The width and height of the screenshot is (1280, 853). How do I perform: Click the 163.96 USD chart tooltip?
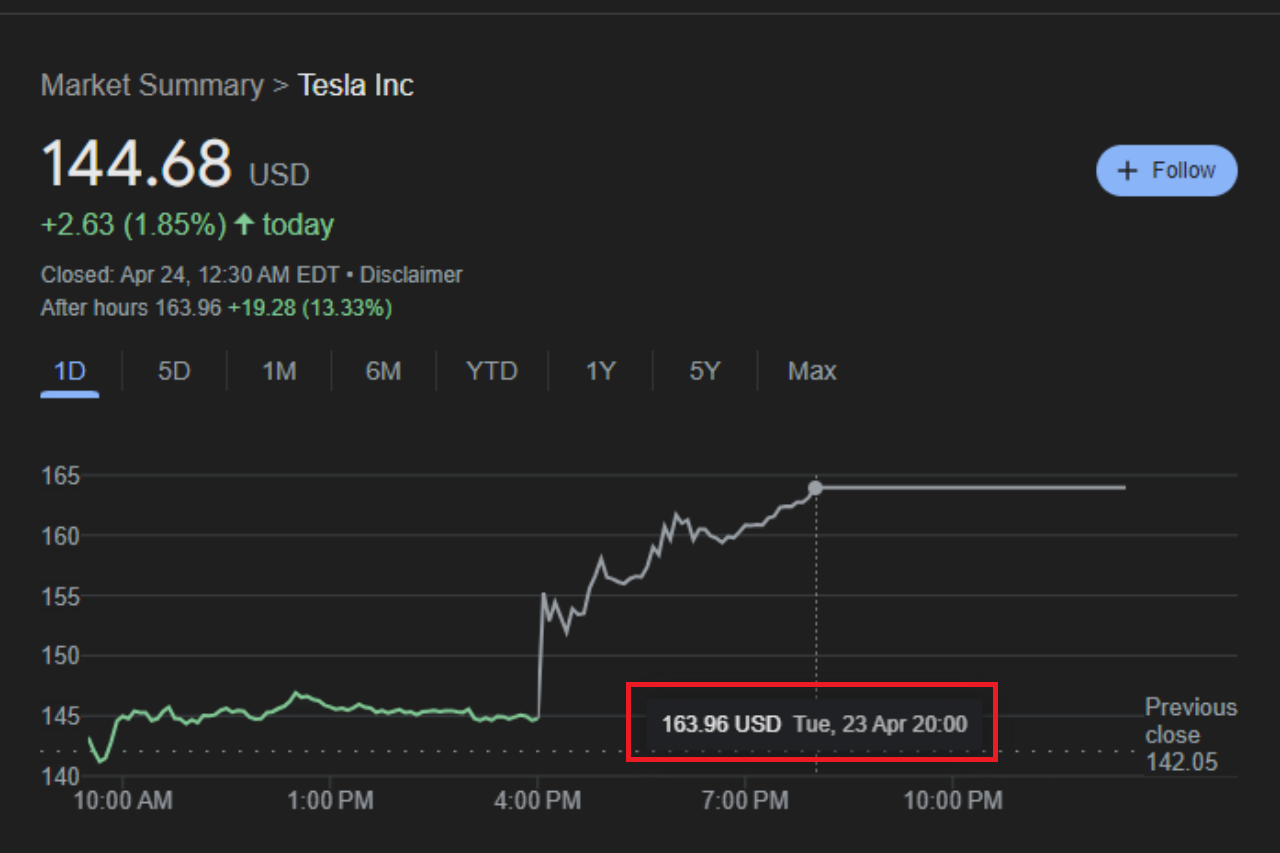(814, 724)
